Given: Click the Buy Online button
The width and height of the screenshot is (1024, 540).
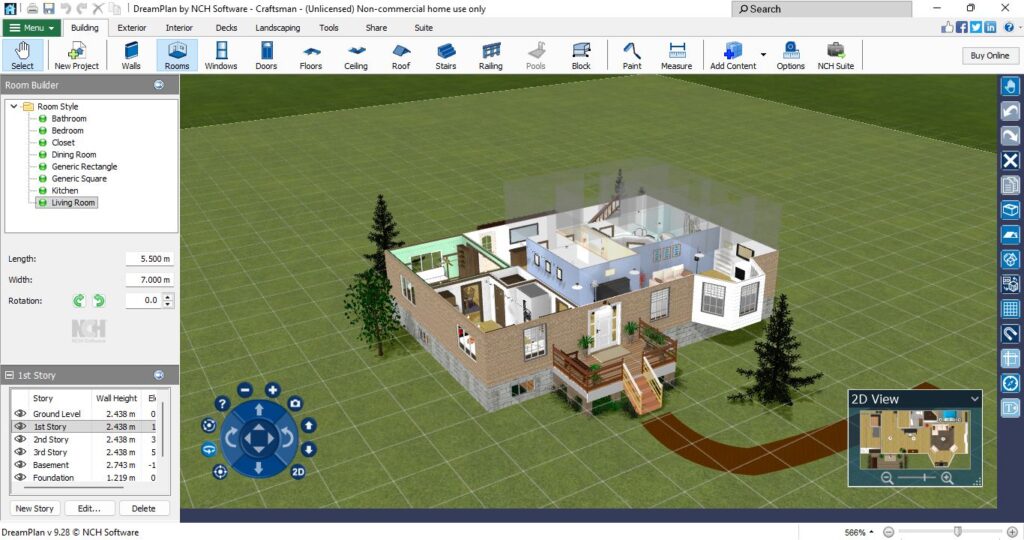Looking at the screenshot, I should click(x=989, y=56).
